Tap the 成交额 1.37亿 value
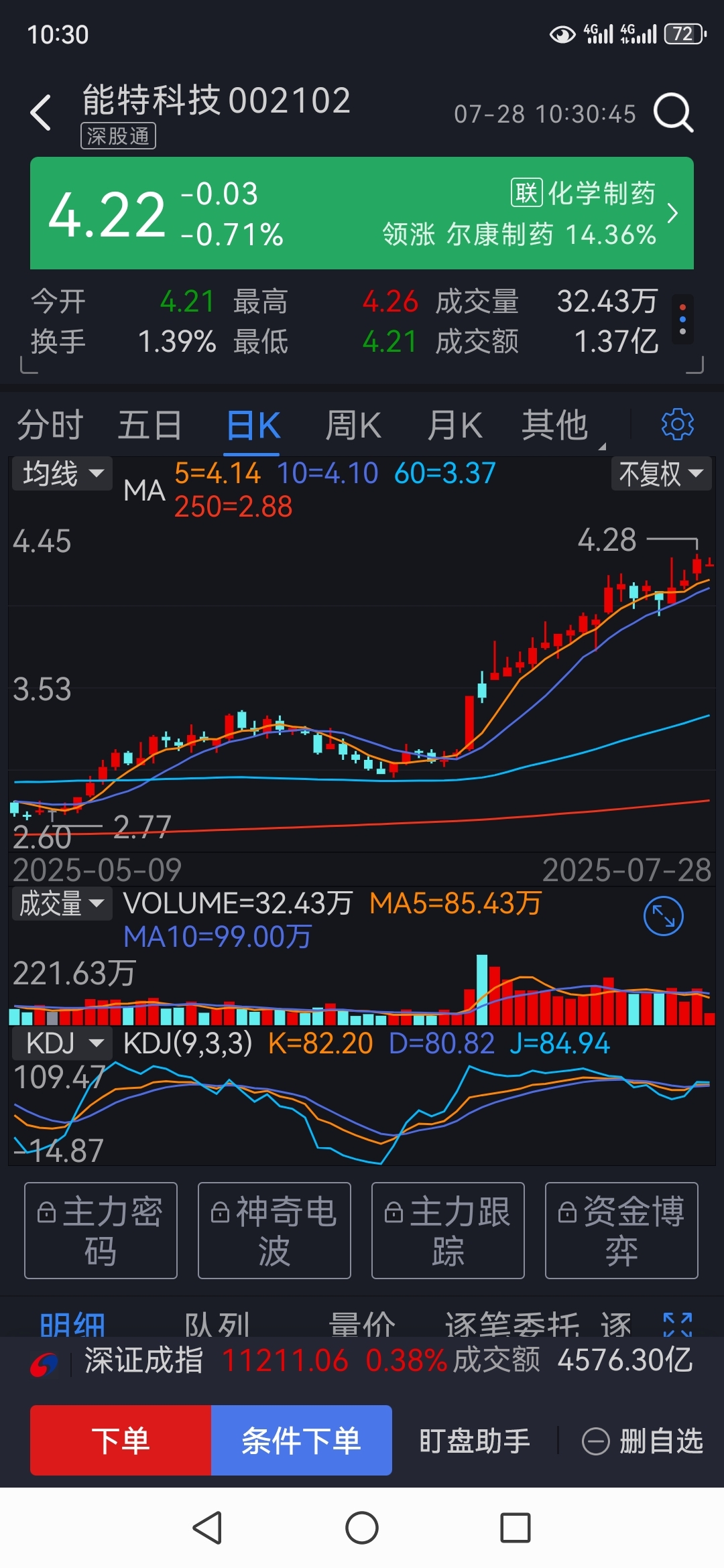 tap(617, 341)
